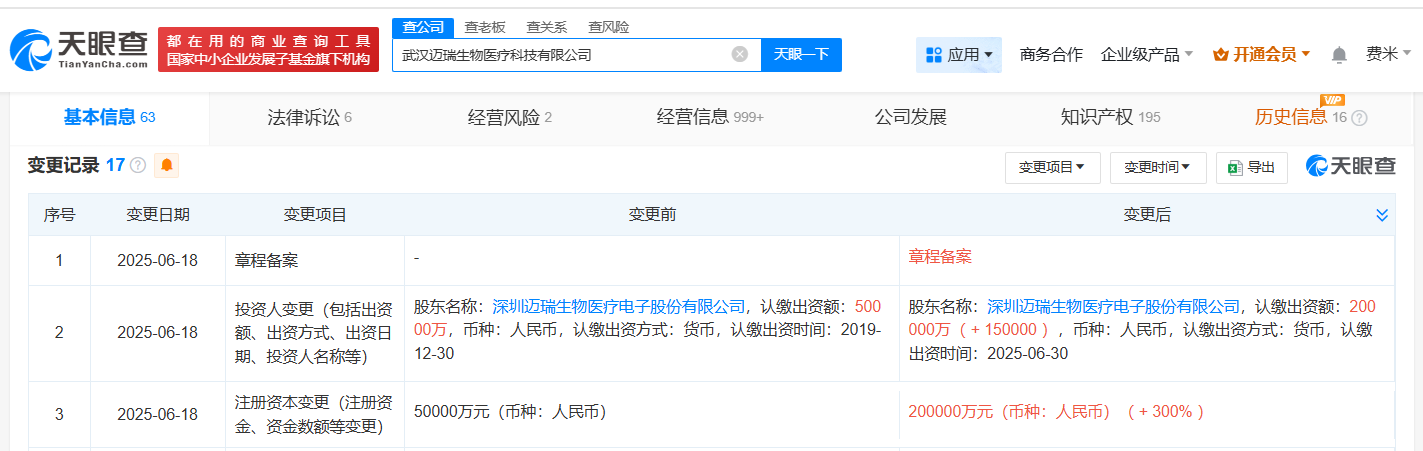The height and width of the screenshot is (451, 1423).
Task: Click the 天眼一下 search button
Action: 801,55
